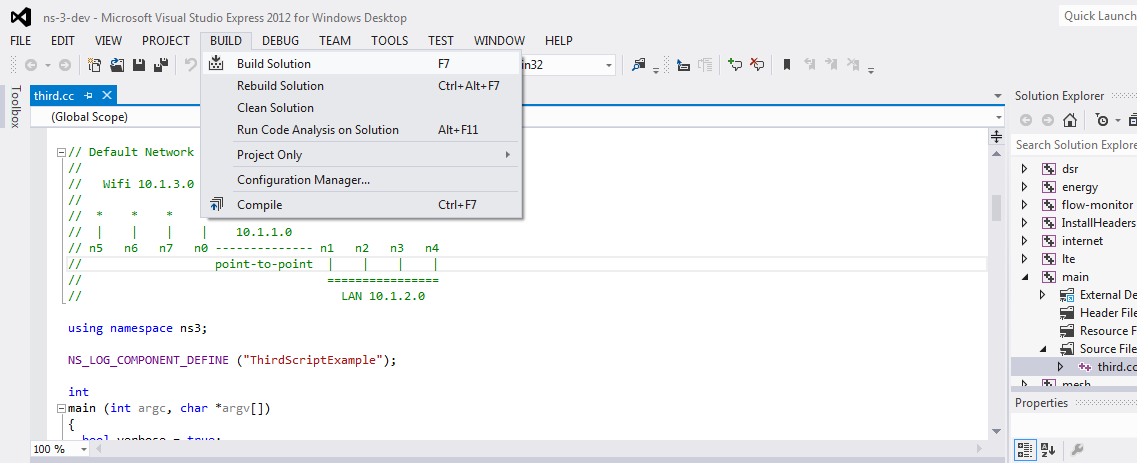
Task: Open the Project Only submenu
Action: 361,155
